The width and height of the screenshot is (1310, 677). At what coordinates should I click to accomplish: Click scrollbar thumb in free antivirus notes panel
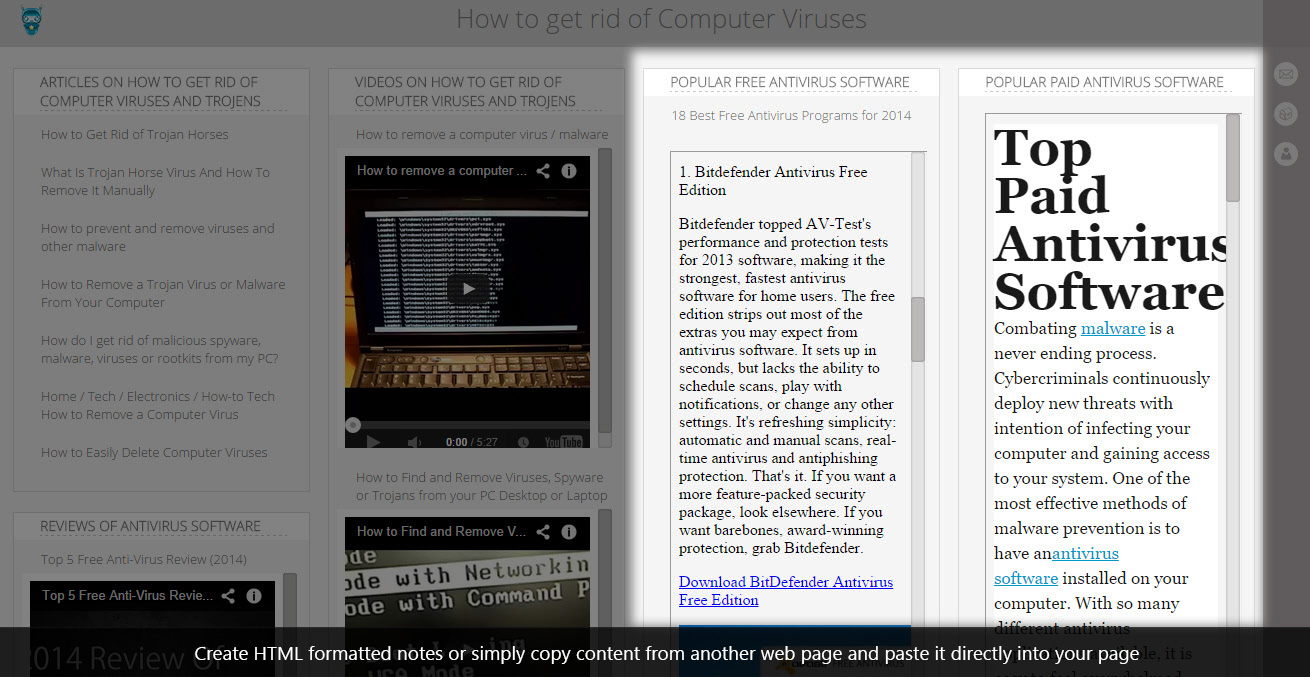[x=918, y=329]
